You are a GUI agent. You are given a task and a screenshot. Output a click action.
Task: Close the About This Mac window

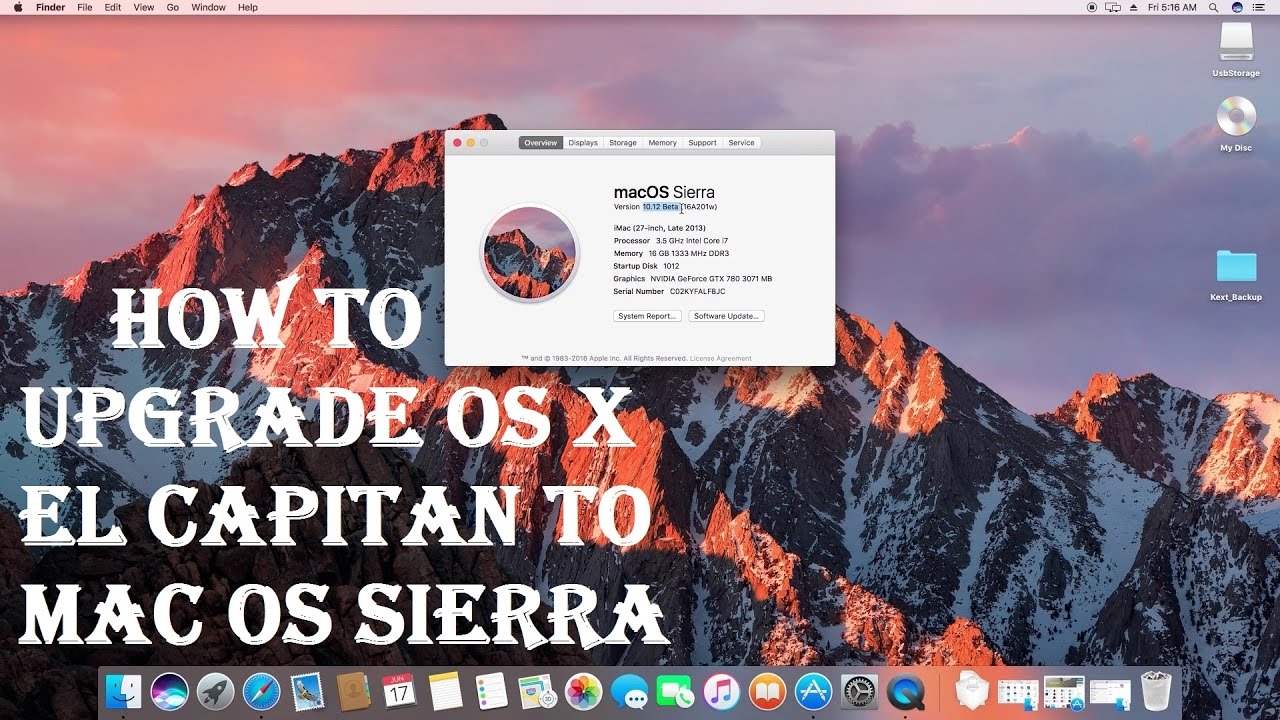458,143
